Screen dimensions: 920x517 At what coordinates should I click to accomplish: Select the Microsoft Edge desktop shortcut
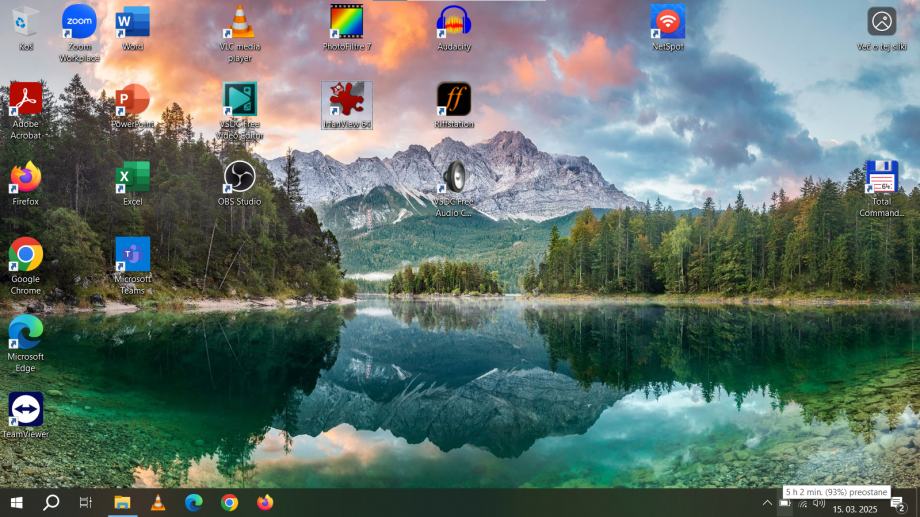25,343
